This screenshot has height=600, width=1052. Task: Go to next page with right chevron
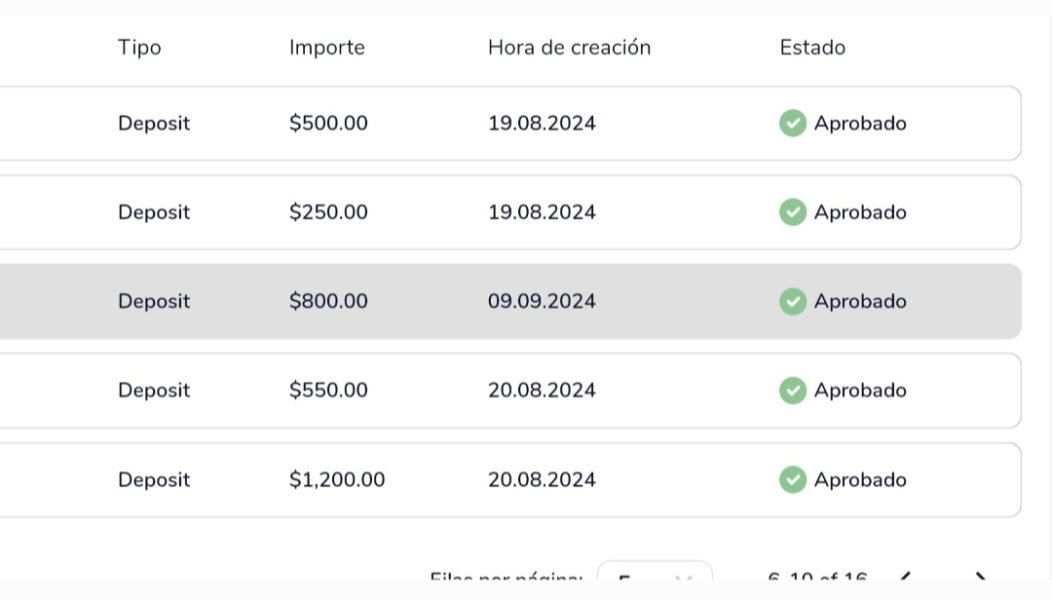click(x=980, y=577)
